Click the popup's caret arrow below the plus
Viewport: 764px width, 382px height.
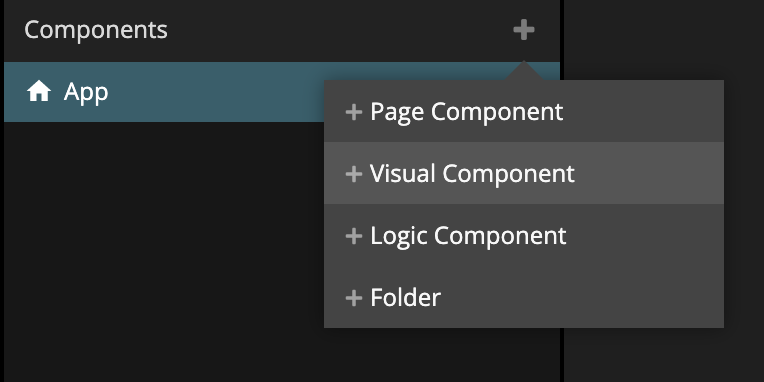click(524, 71)
